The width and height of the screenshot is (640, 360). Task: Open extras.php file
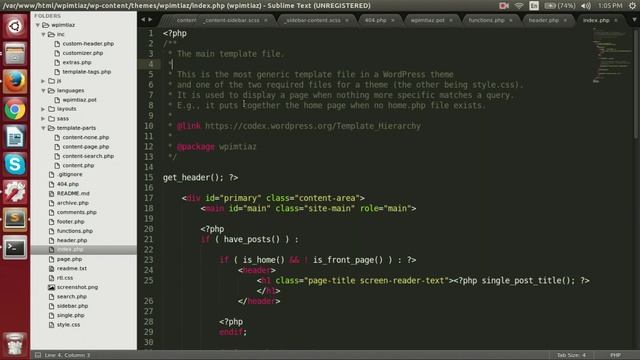[77, 62]
